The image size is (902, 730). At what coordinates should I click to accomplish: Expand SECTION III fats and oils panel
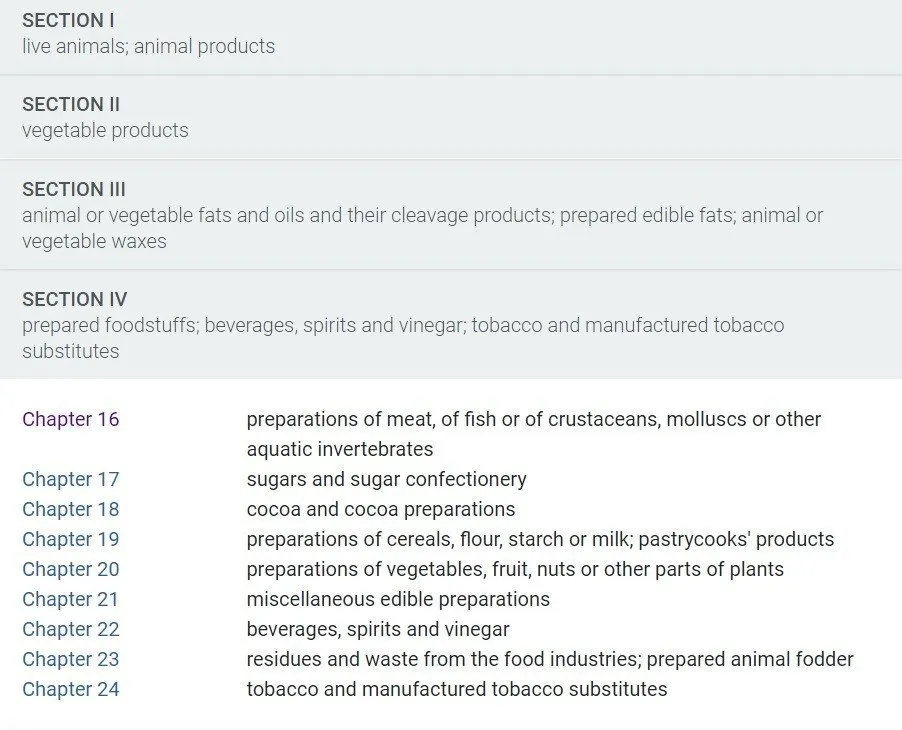[x=451, y=215]
